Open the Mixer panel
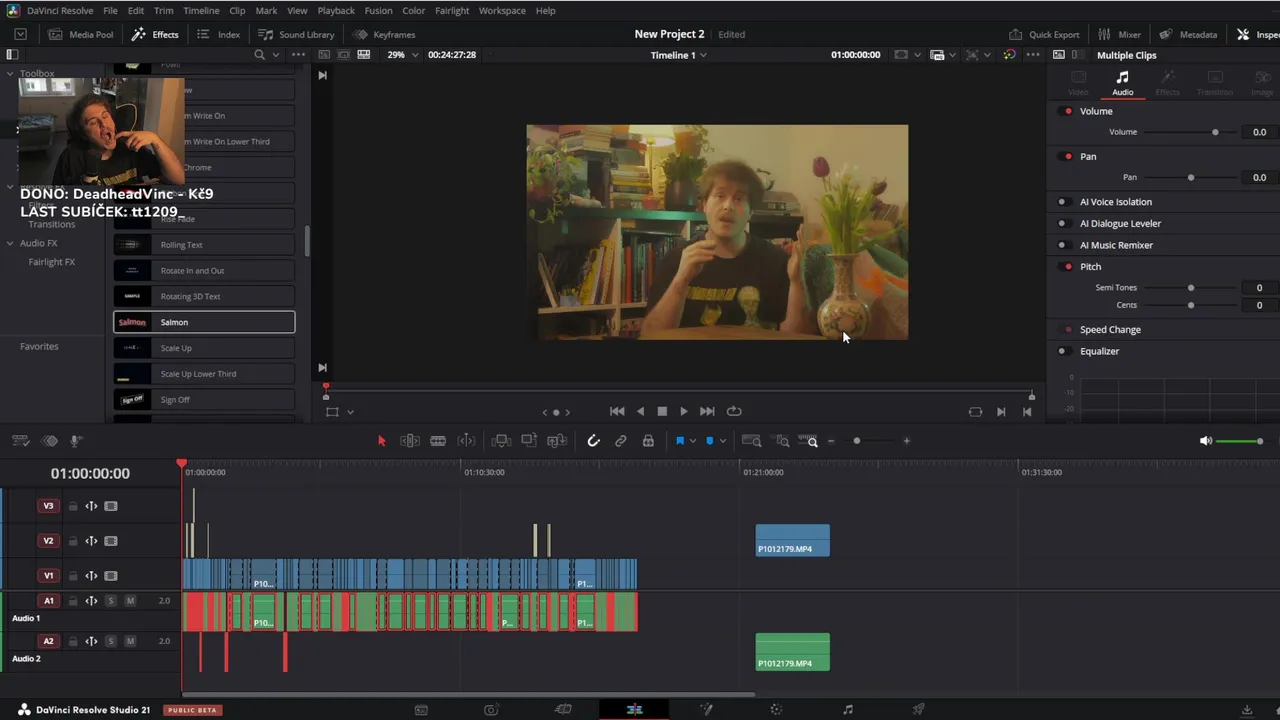The height and width of the screenshot is (720, 1280). [1119, 34]
